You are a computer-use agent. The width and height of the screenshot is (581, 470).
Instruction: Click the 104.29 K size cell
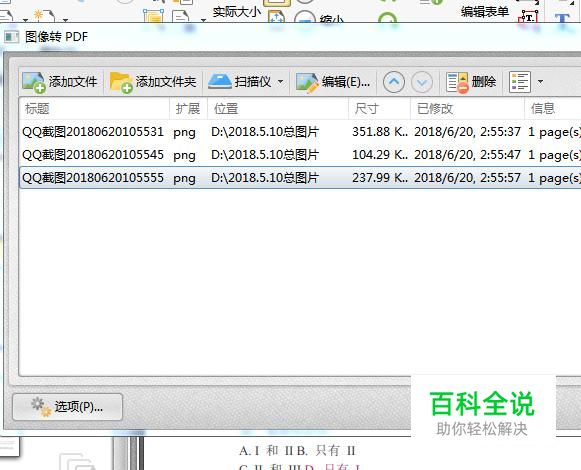379,155
